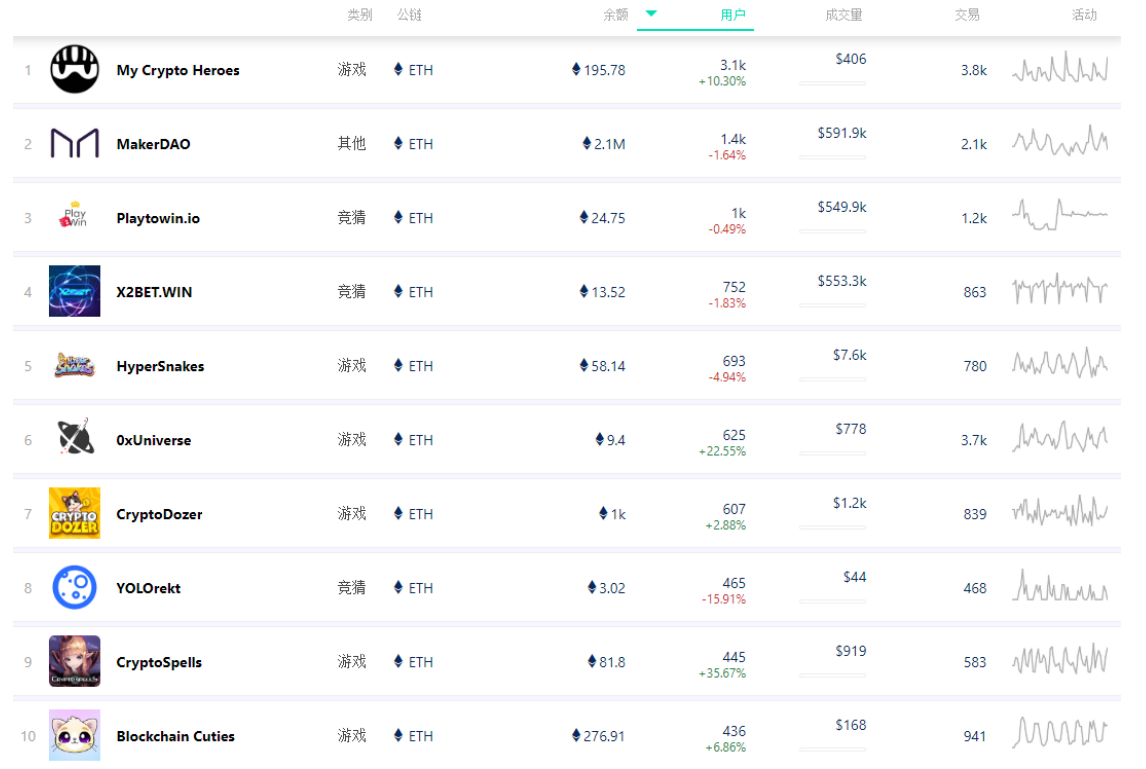Image resolution: width=1146 pixels, height=769 pixels.
Task: Open the YOLOrekt dapp link
Action: (148, 588)
